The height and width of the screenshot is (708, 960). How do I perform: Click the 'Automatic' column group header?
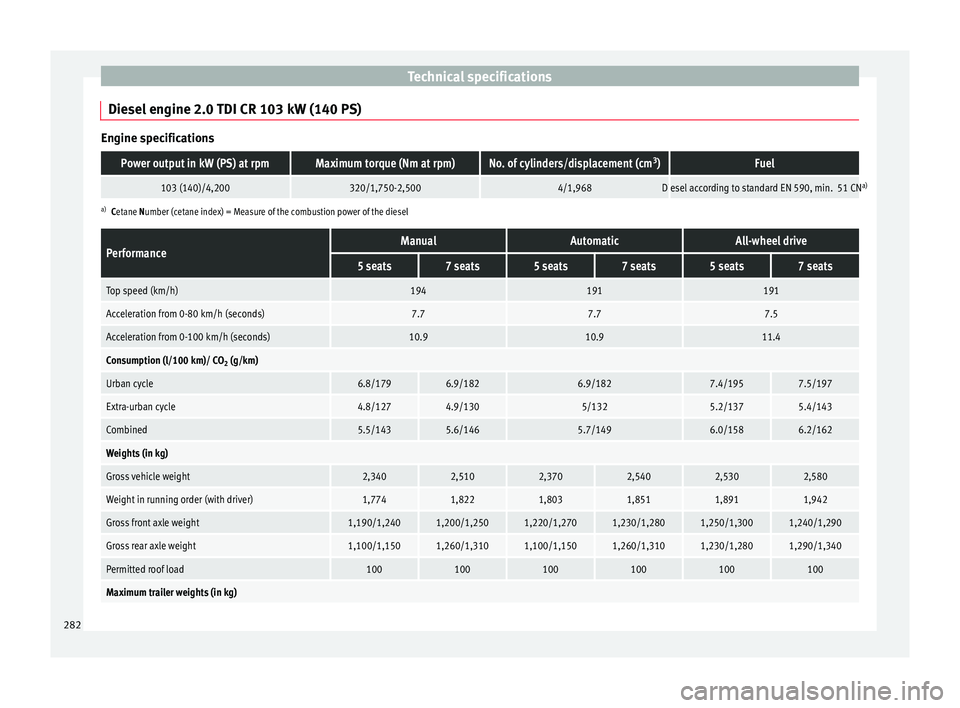(594, 241)
